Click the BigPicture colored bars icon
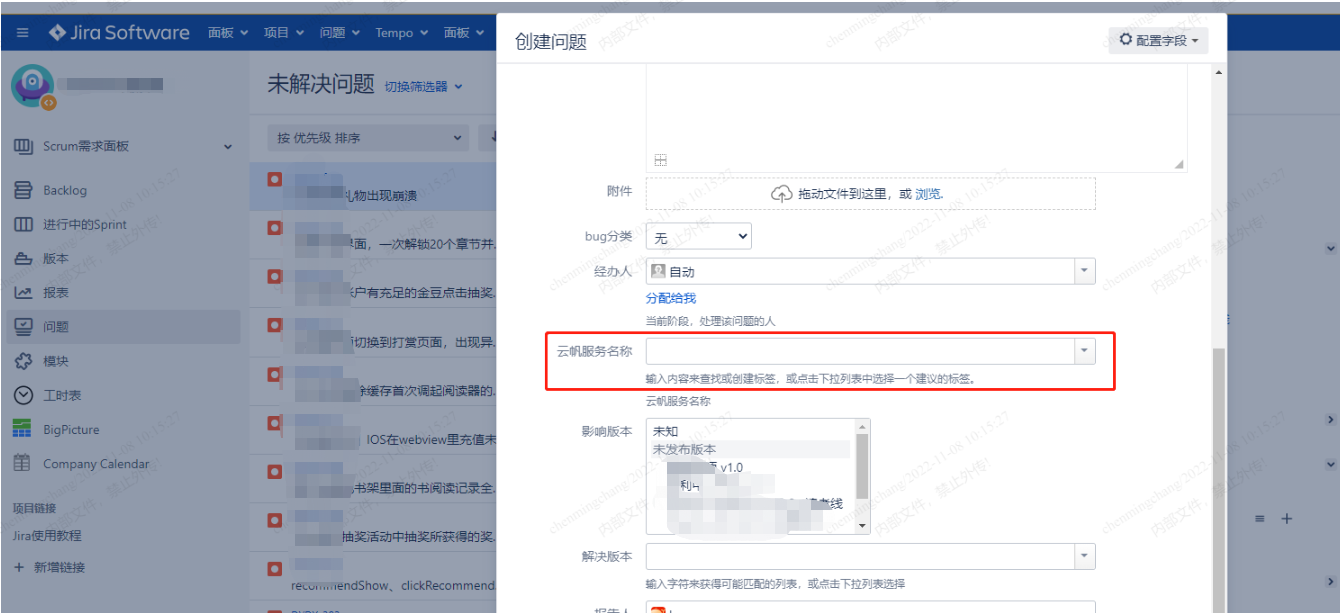The width and height of the screenshot is (1340, 613). (x=22, y=429)
